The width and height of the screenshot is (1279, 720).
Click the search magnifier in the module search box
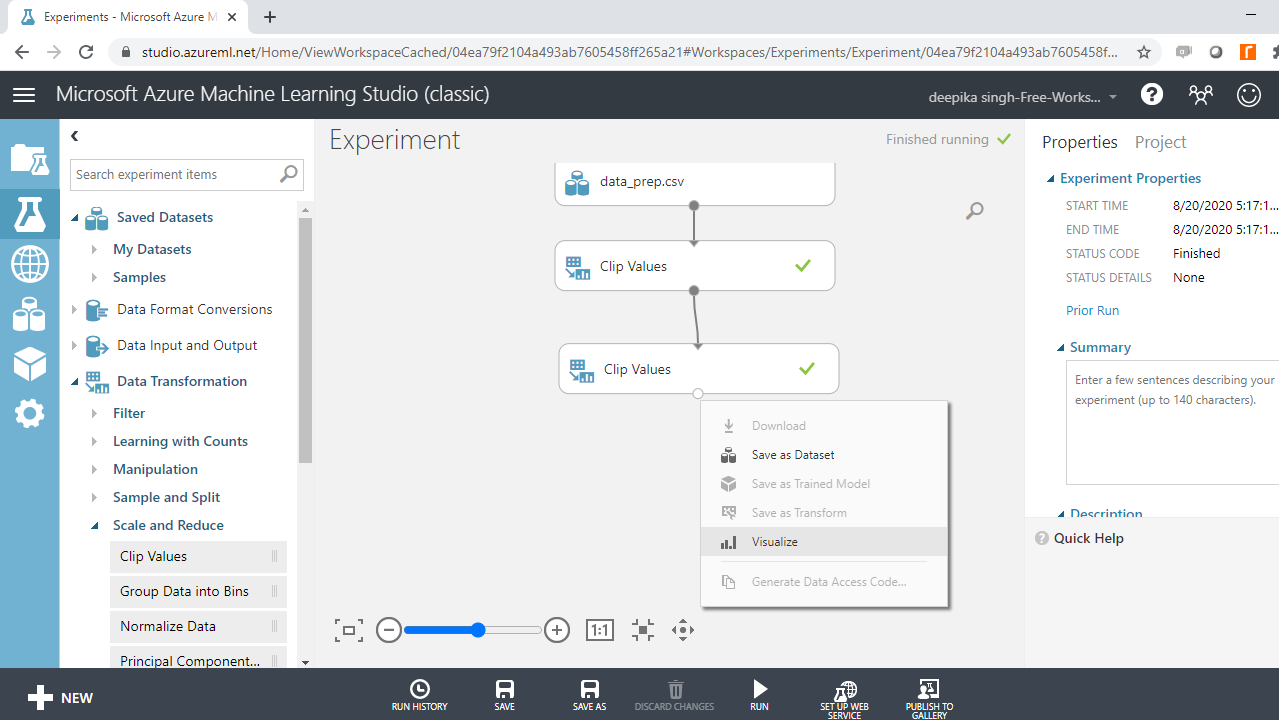point(288,174)
